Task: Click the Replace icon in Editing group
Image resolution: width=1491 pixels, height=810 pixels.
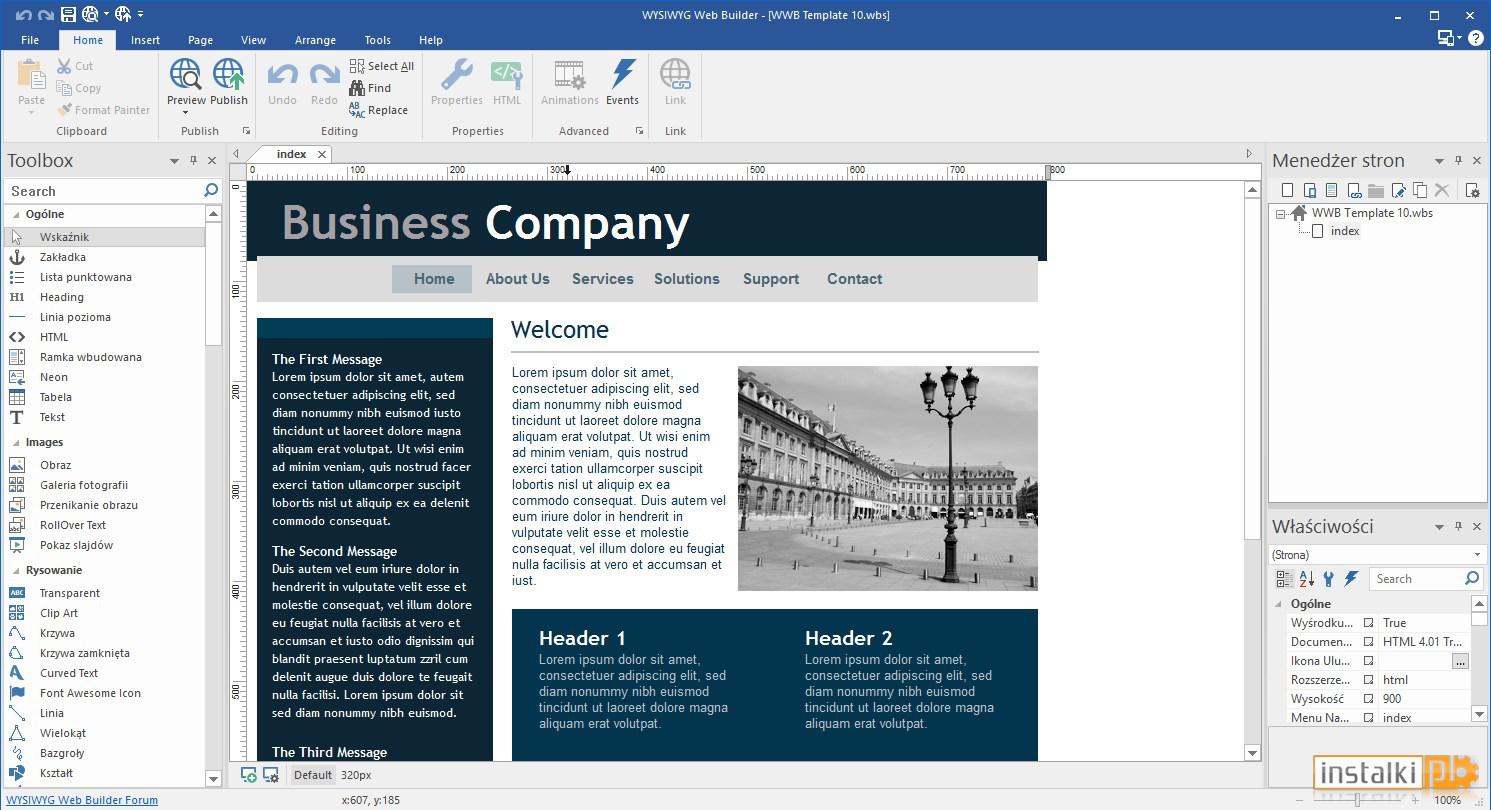Action: point(357,110)
